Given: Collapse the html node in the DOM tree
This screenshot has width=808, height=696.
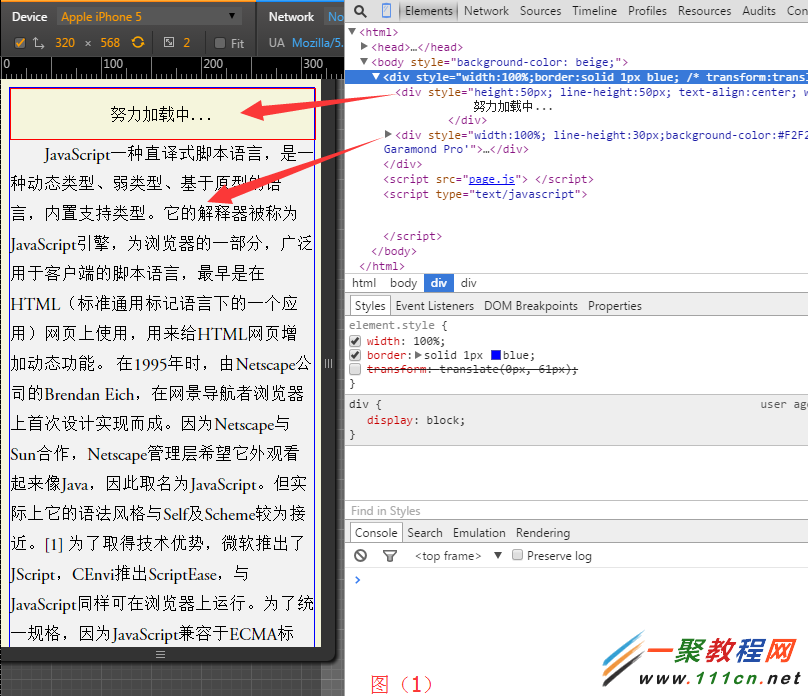Looking at the screenshot, I should [x=352, y=31].
